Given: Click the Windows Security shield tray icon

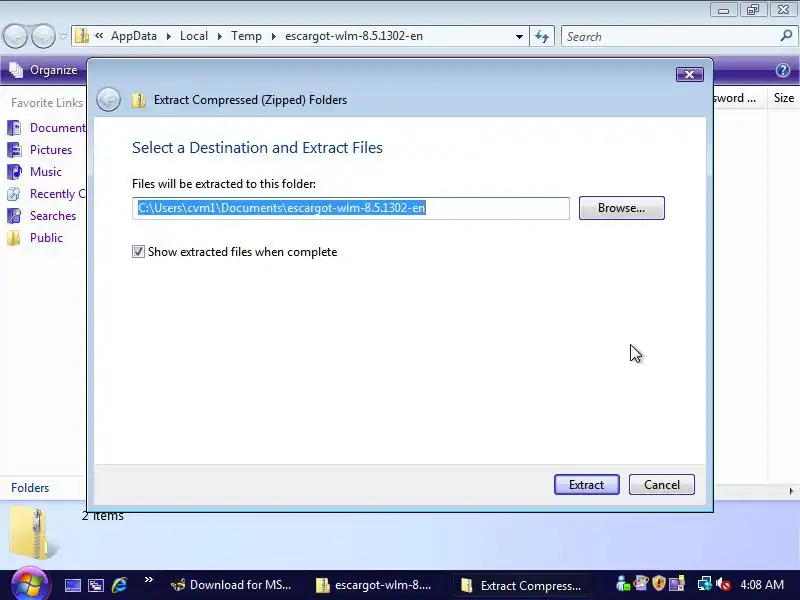Looking at the screenshot, I should pyautogui.click(x=659, y=583).
